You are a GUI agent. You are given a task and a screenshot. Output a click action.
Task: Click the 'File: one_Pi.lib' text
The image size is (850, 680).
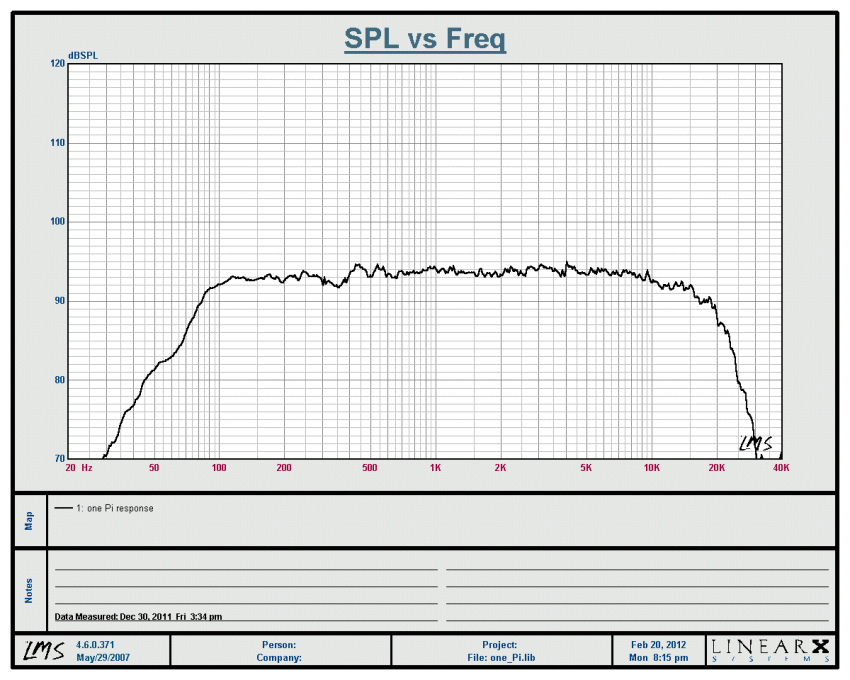tap(501, 658)
